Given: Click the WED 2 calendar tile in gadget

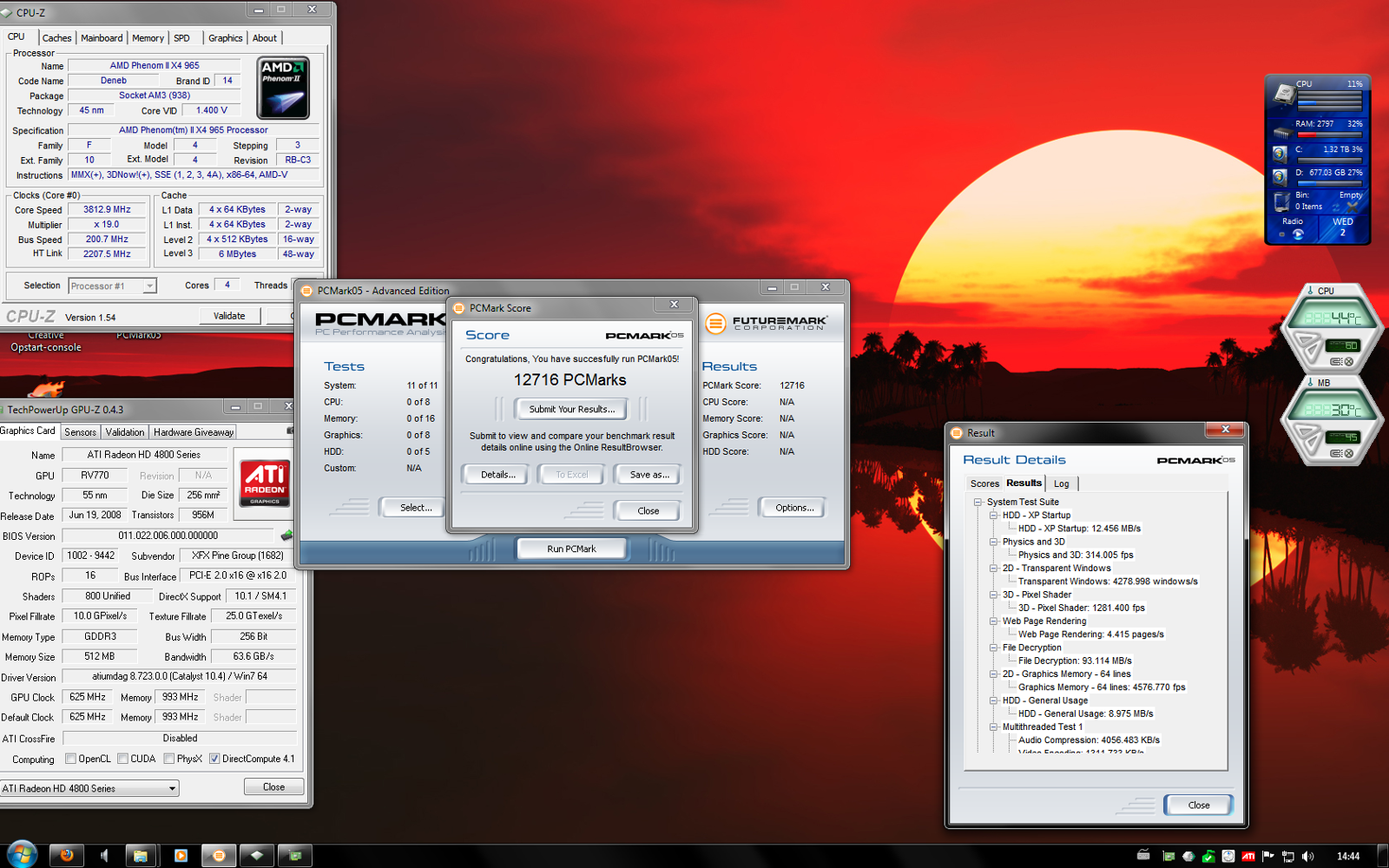Looking at the screenshot, I should pyautogui.click(x=1342, y=227).
